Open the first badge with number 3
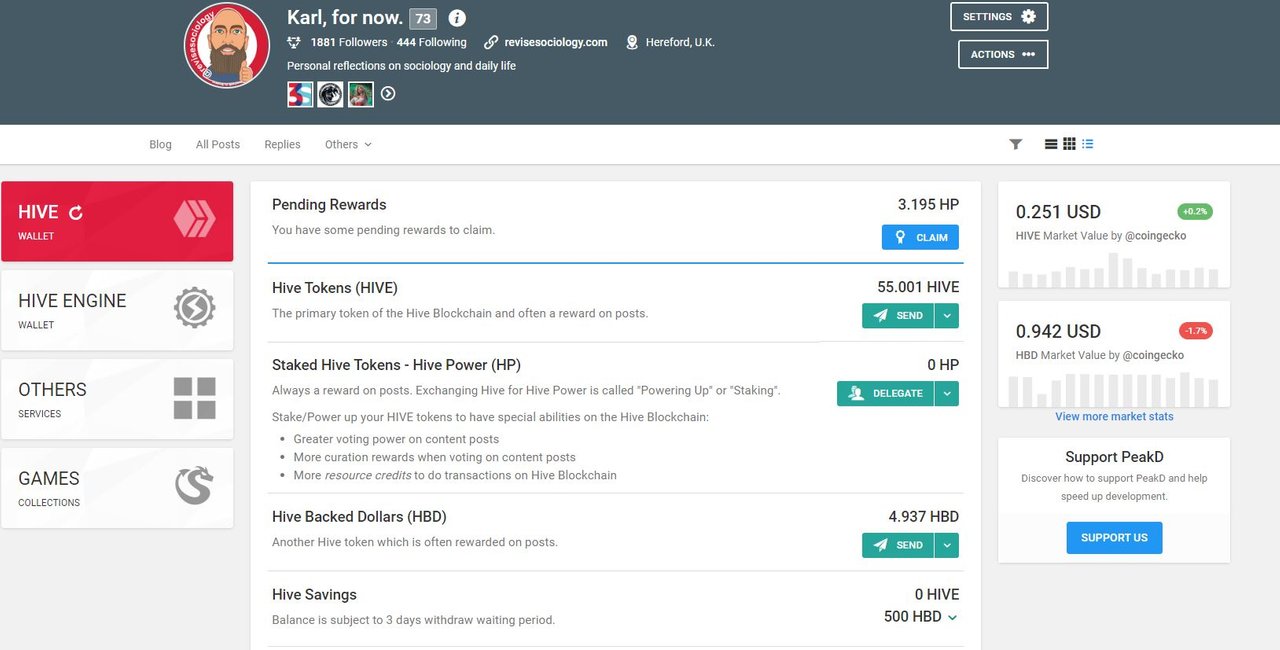The height and width of the screenshot is (650, 1280). [x=300, y=94]
